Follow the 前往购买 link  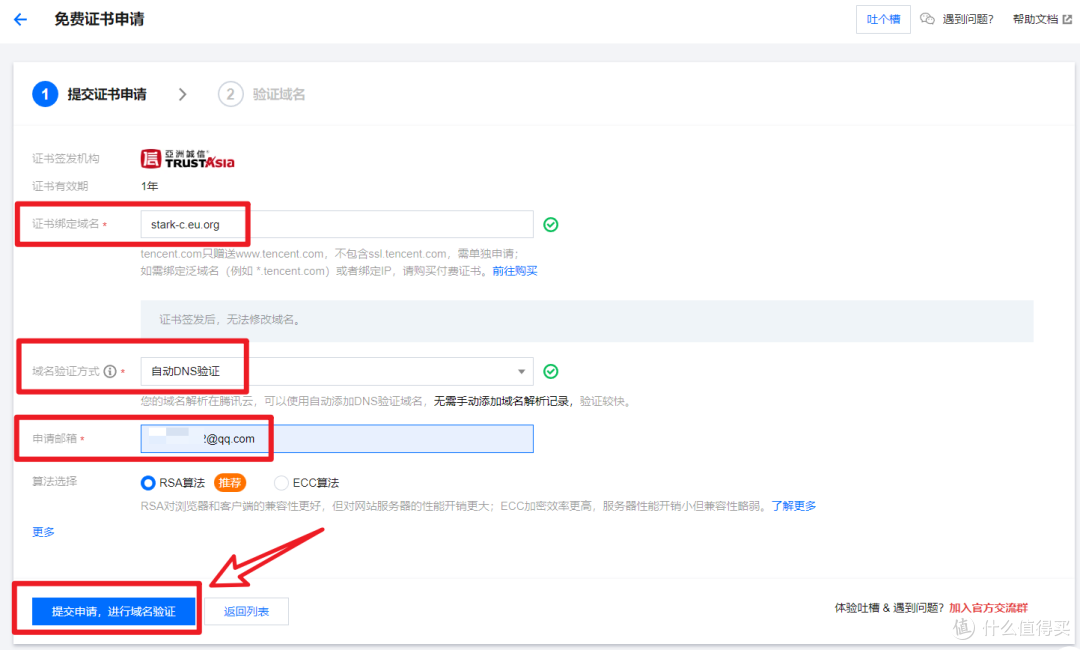[x=515, y=271]
